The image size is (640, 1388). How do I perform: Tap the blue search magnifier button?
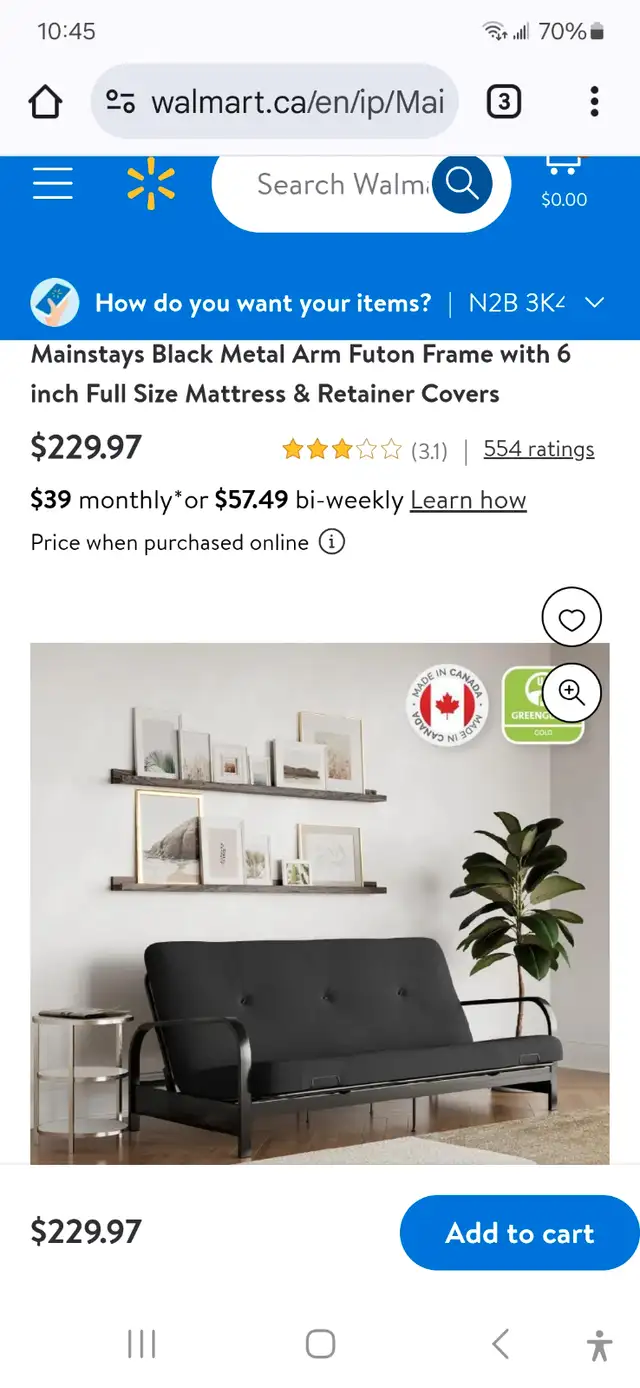(462, 184)
